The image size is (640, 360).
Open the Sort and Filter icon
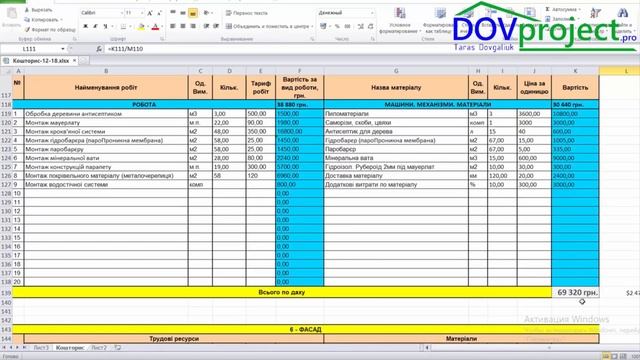pos(596,13)
